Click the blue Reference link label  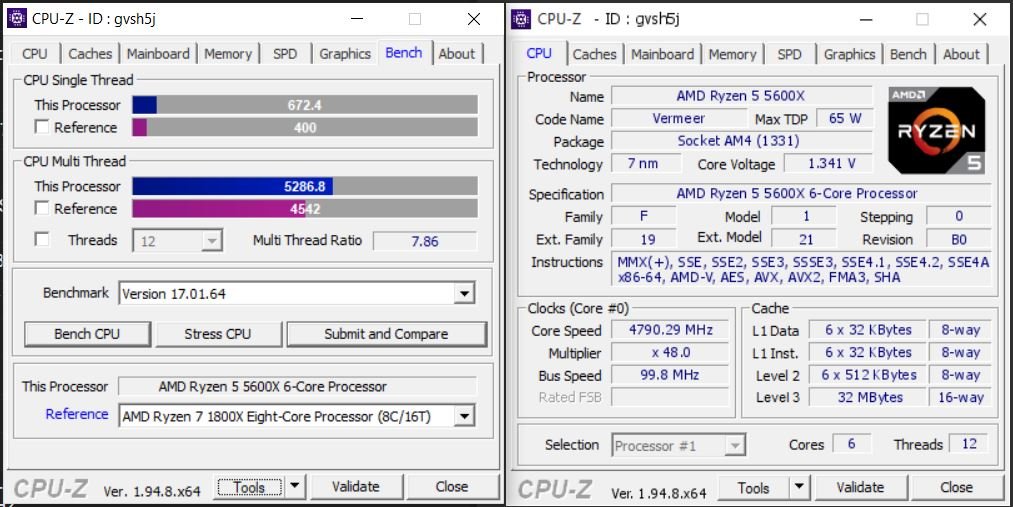click(x=77, y=413)
